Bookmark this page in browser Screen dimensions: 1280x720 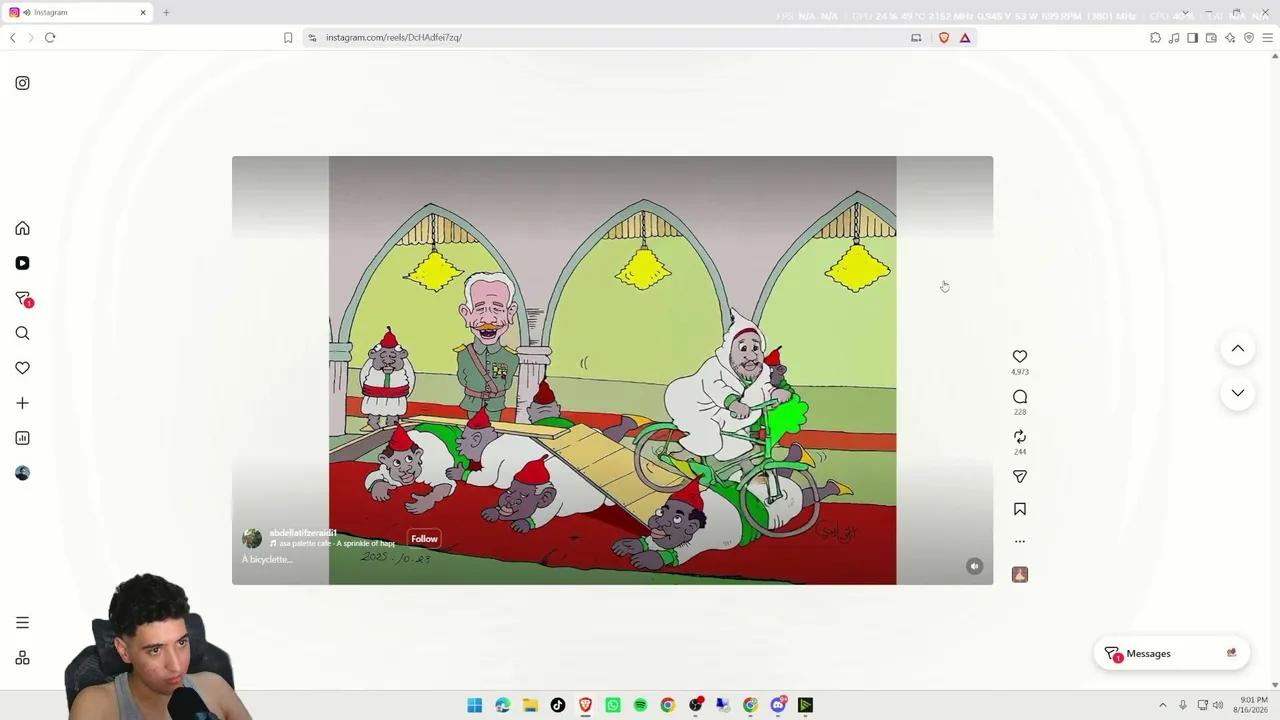288,38
